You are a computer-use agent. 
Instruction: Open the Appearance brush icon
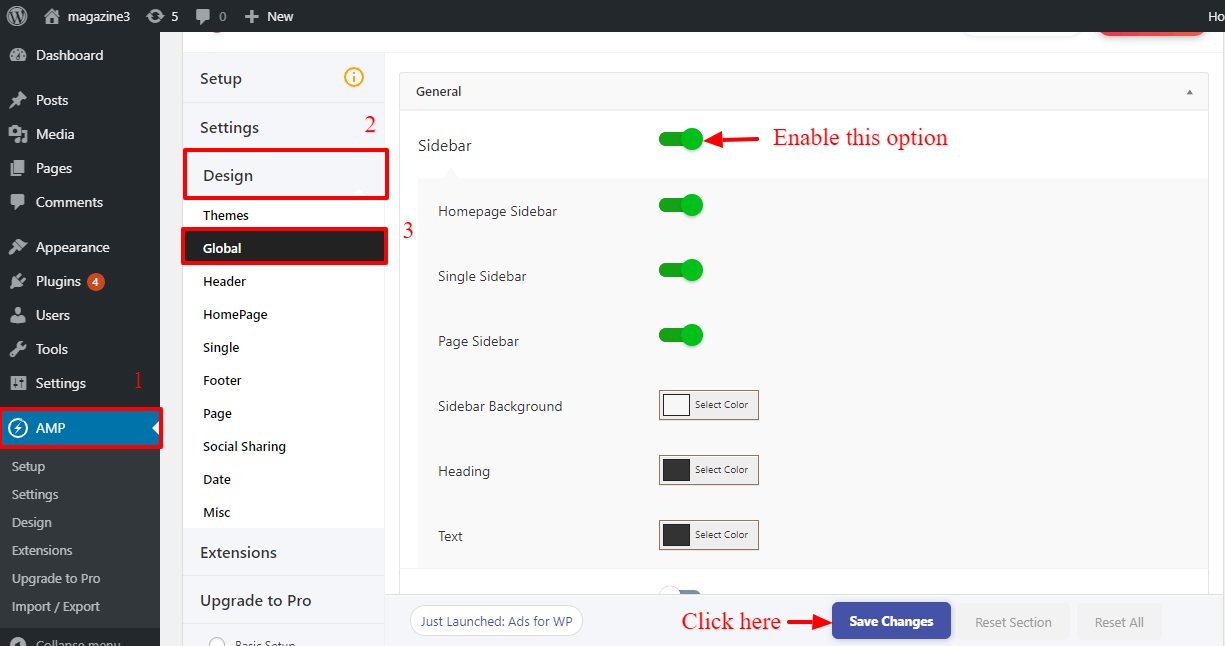coord(20,246)
